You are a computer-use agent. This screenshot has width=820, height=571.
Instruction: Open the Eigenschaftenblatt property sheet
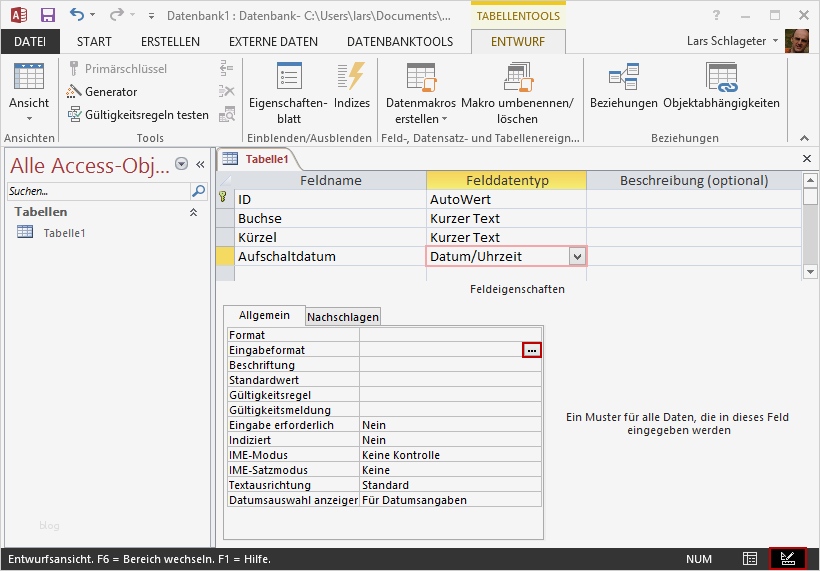[288, 93]
